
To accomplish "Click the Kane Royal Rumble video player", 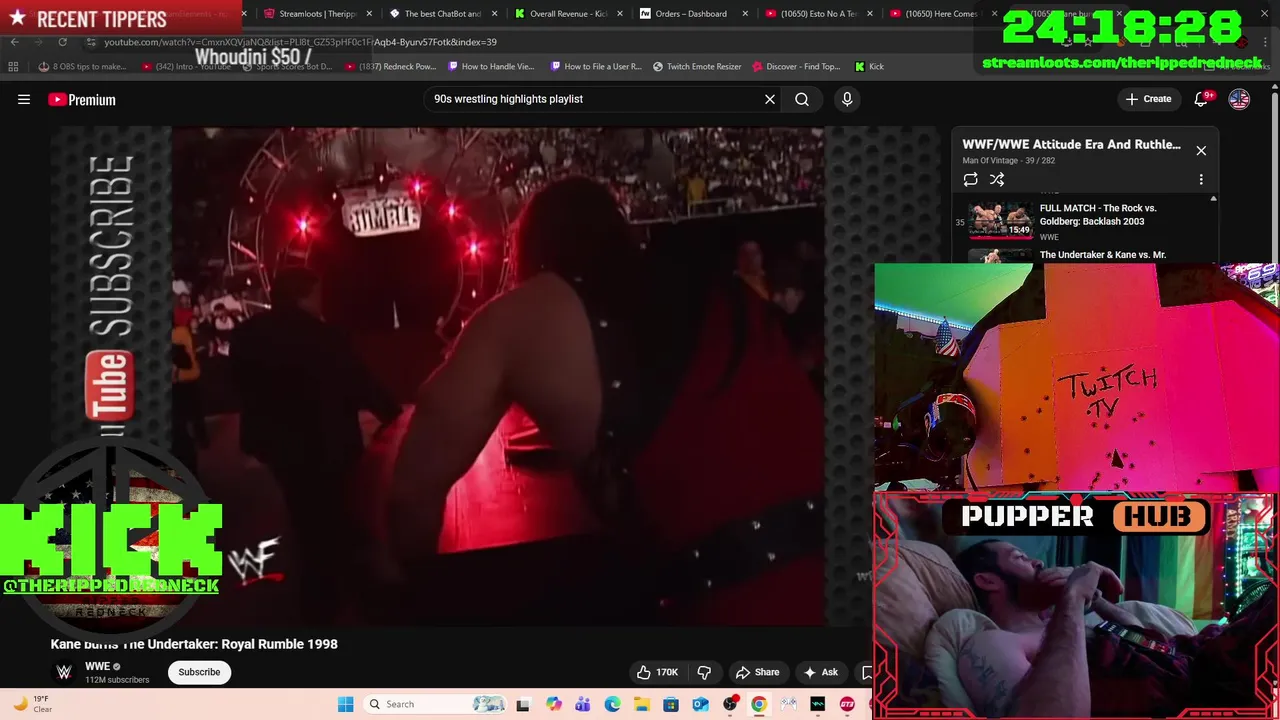I will tap(497, 376).
